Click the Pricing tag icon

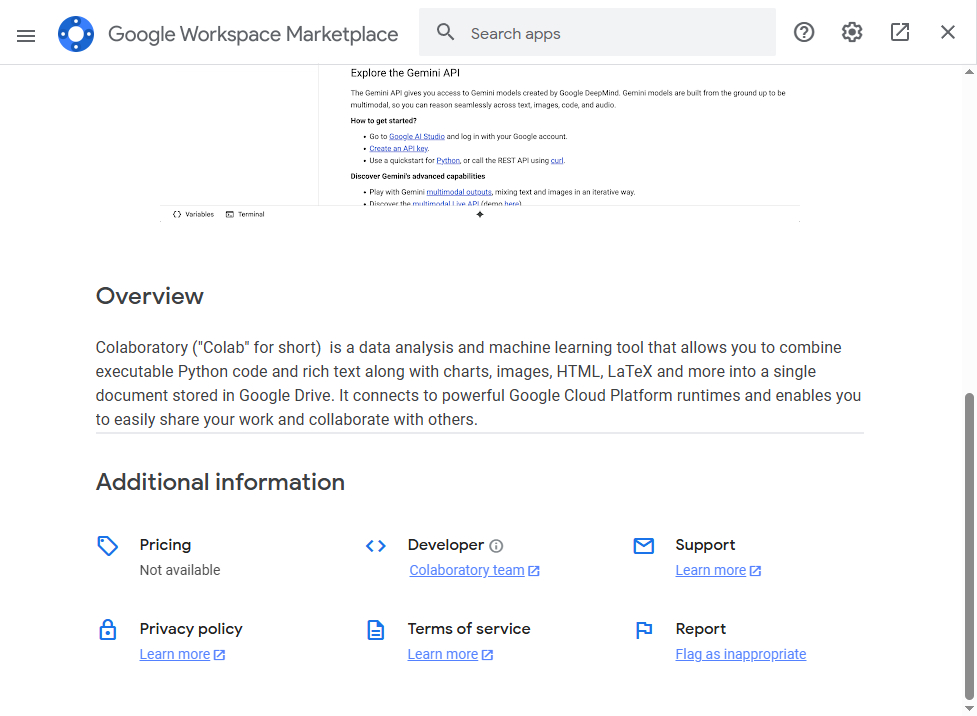(x=108, y=546)
